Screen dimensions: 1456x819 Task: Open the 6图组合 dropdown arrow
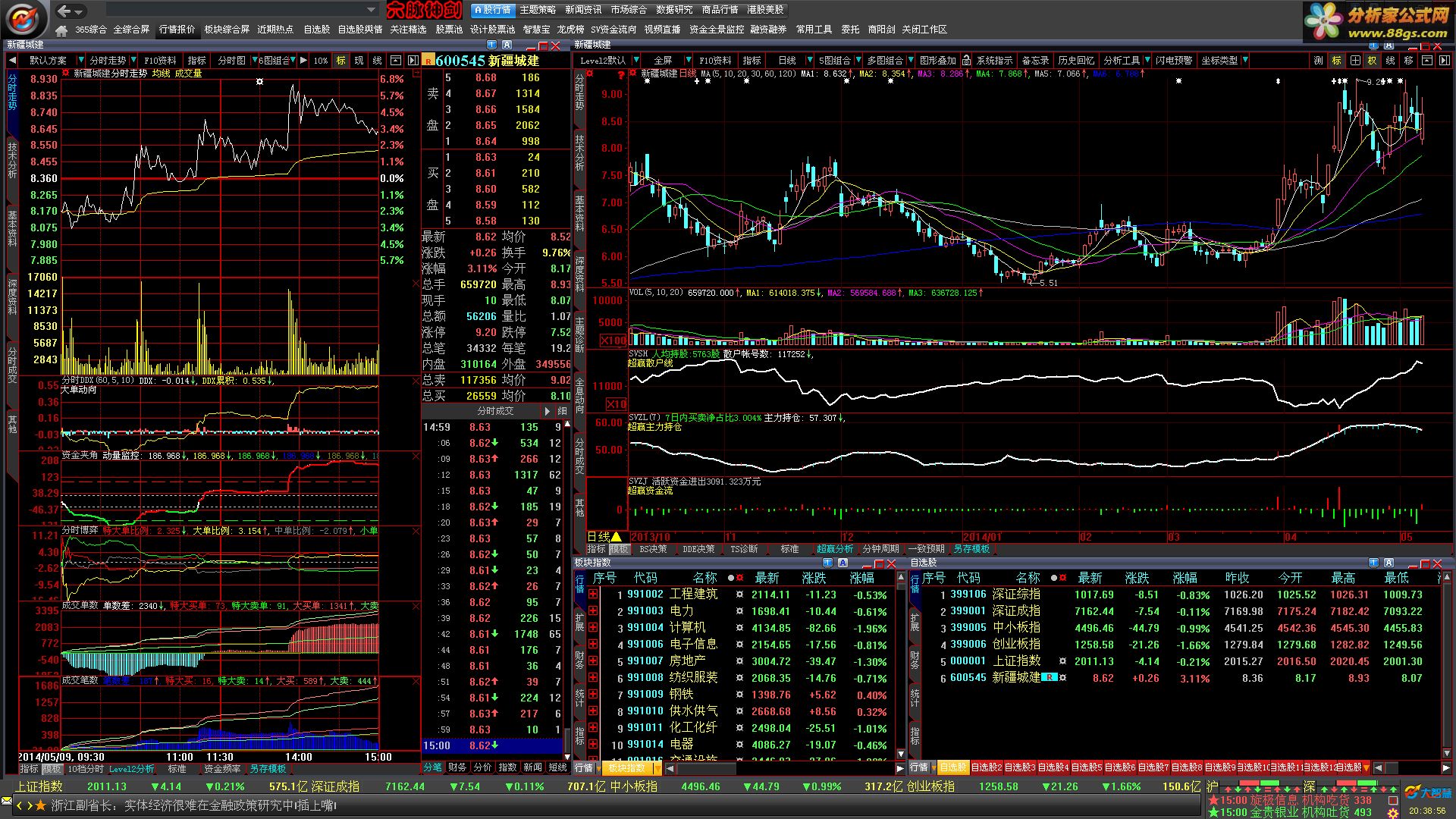pos(293,61)
